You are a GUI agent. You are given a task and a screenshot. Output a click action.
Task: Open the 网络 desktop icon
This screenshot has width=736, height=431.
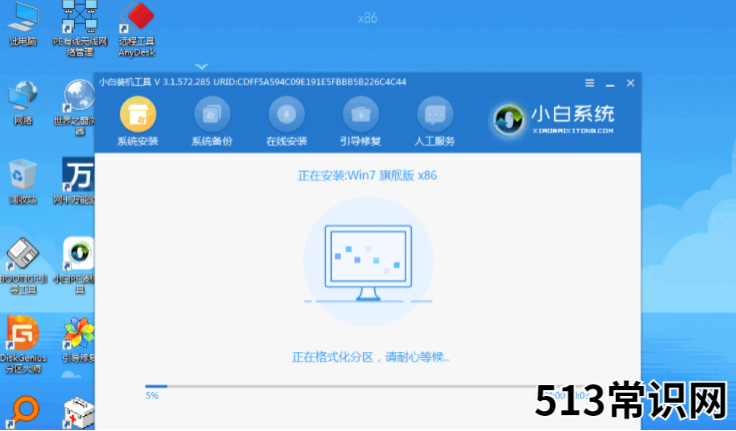point(23,103)
